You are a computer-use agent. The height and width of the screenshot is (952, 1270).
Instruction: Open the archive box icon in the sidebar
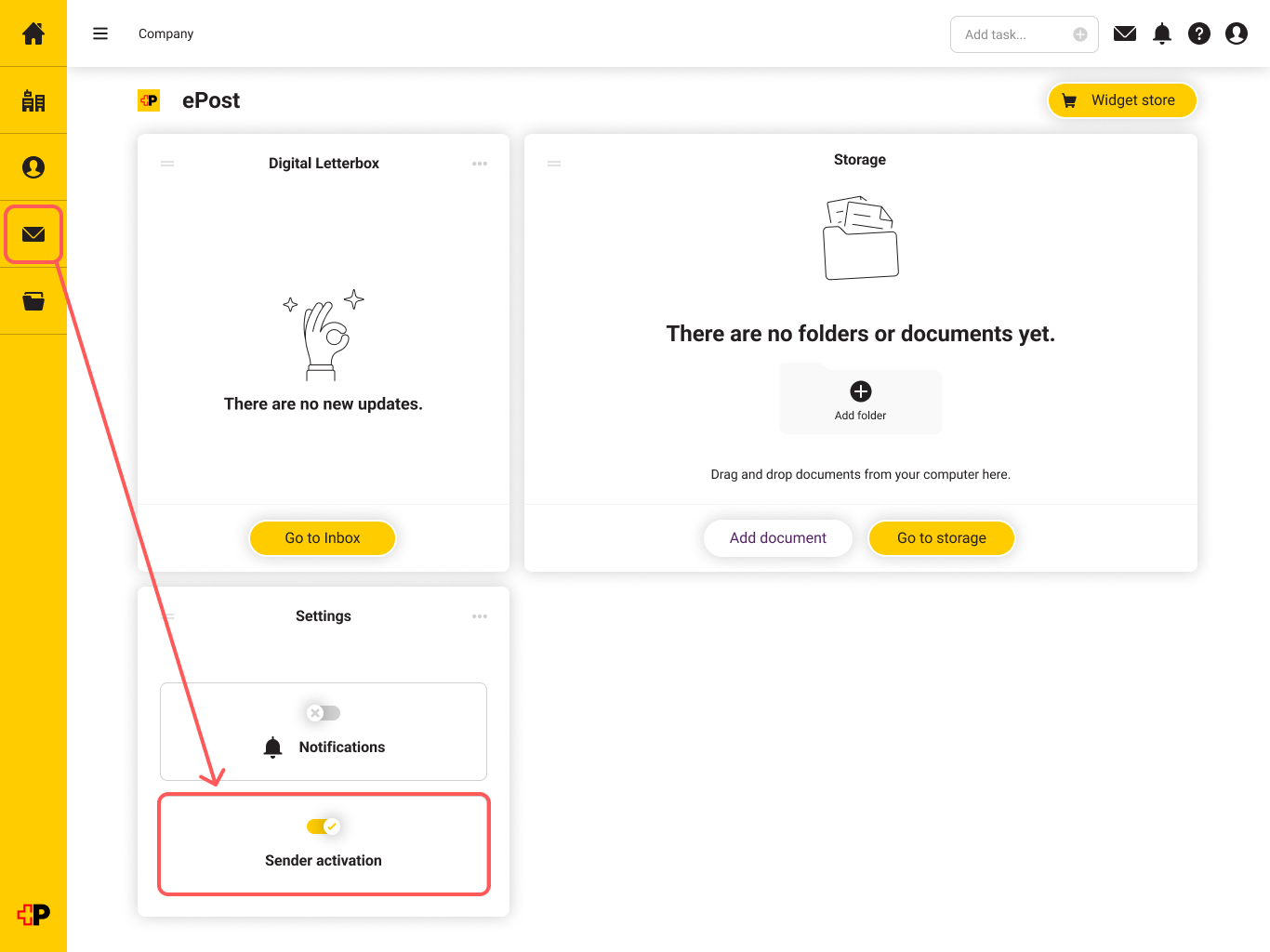(x=33, y=301)
